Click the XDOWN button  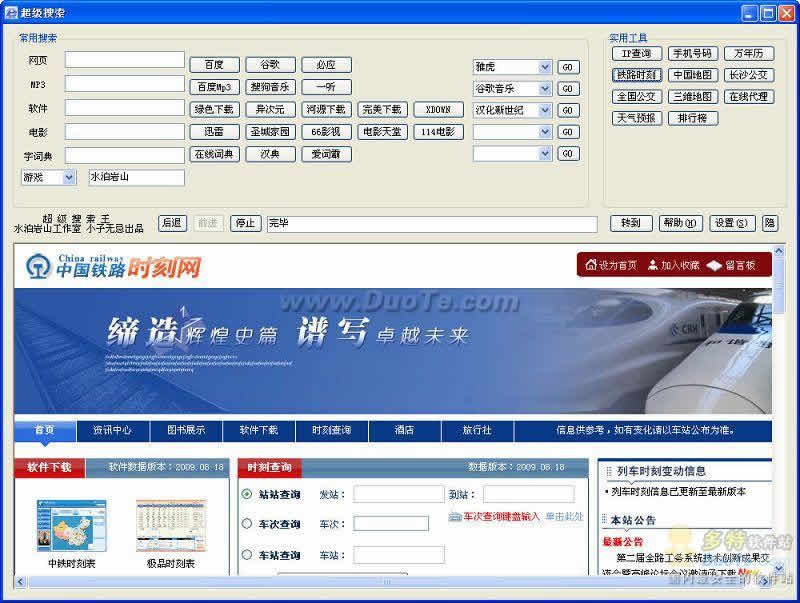(438, 110)
